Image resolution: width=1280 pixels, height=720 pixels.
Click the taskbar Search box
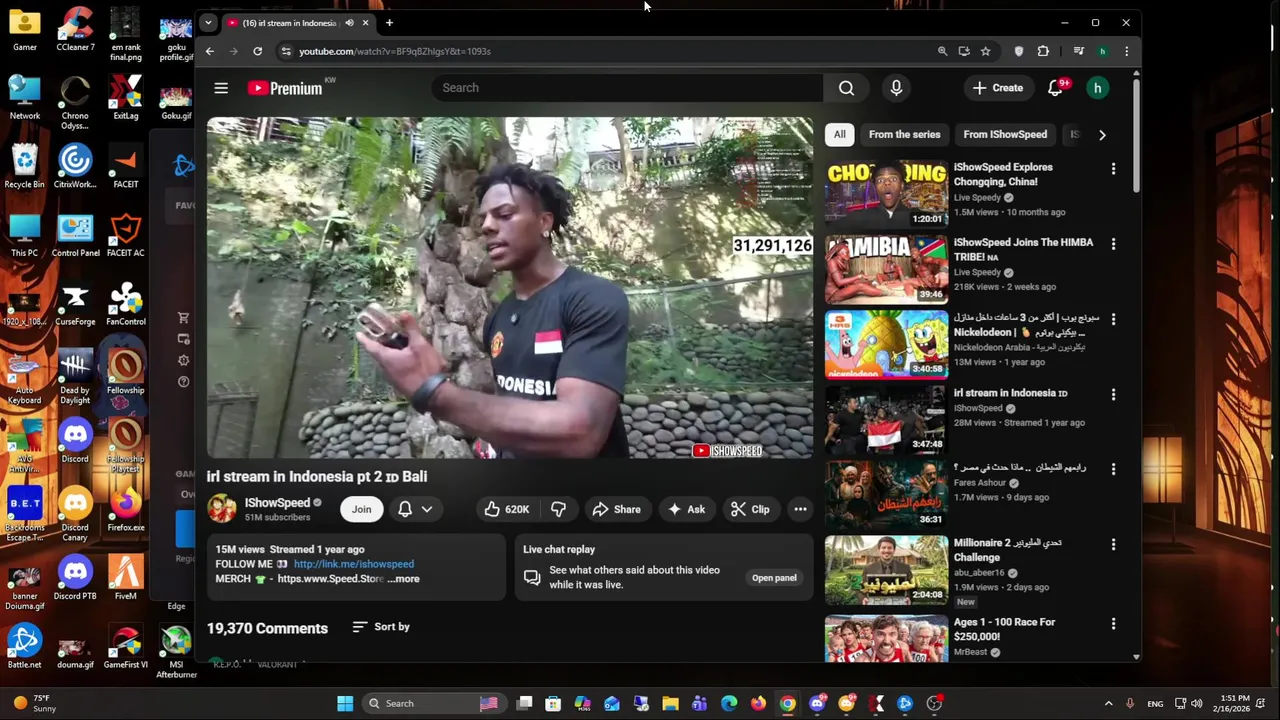(436, 703)
